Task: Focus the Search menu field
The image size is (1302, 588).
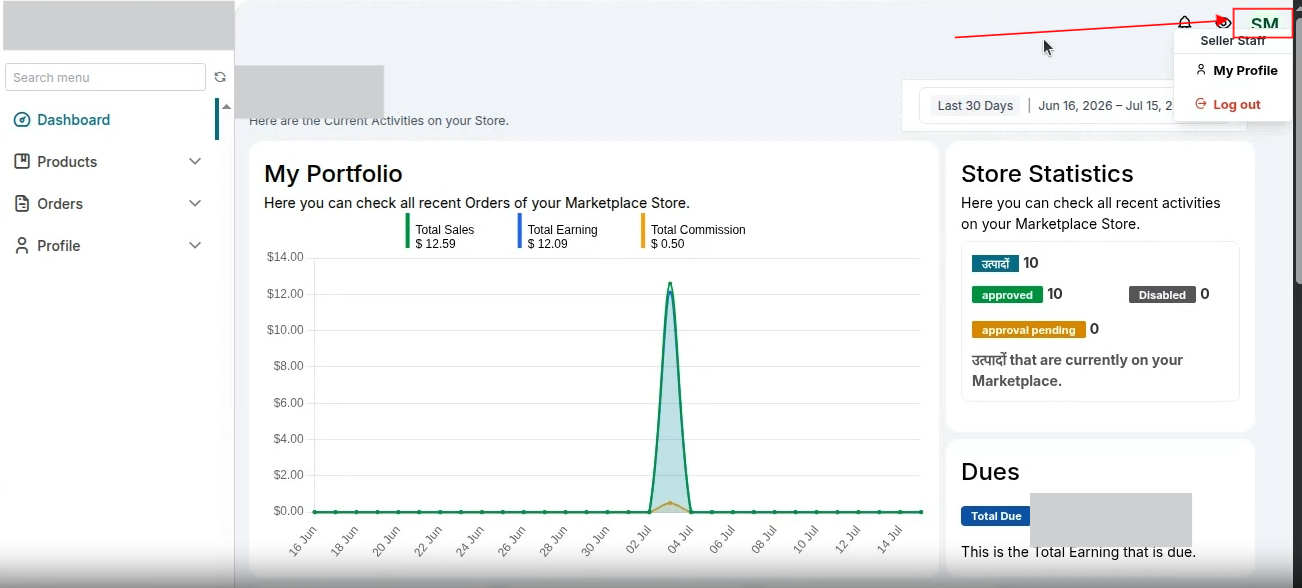Action: [x=105, y=77]
